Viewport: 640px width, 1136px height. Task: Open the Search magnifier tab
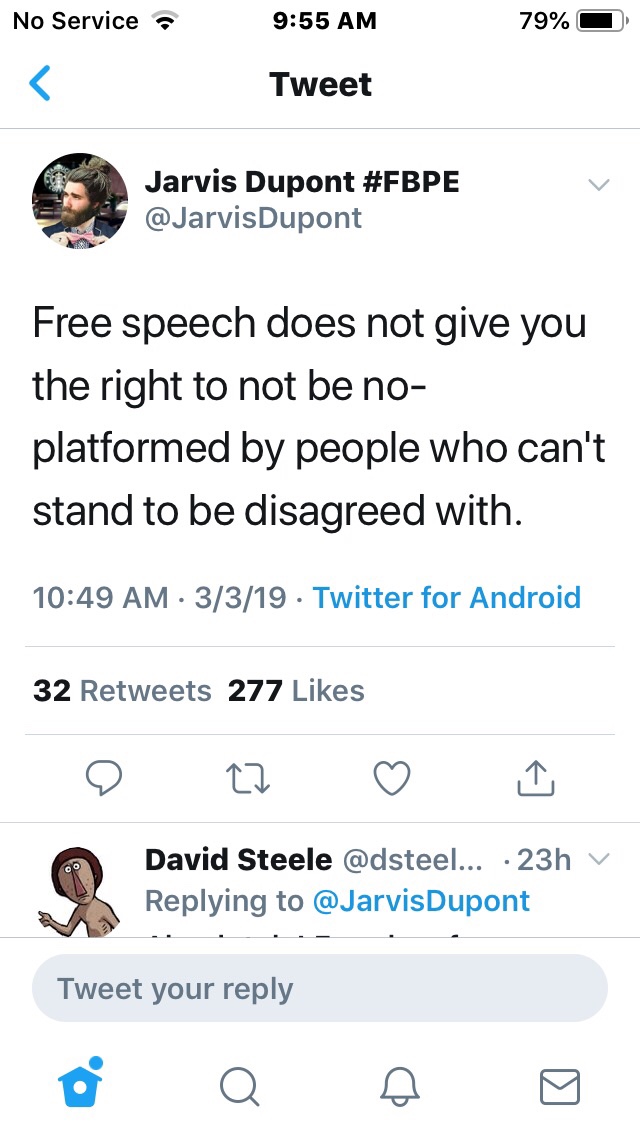coord(239,1086)
